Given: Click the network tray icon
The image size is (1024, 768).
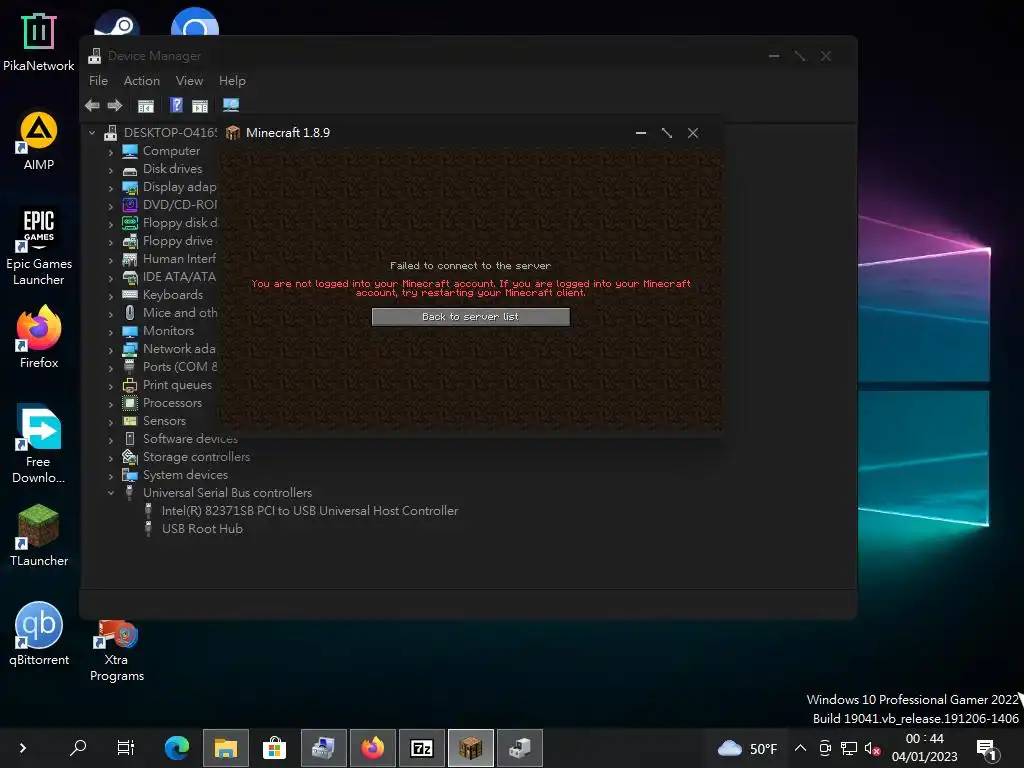Looking at the screenshot, I should [849, 748].
